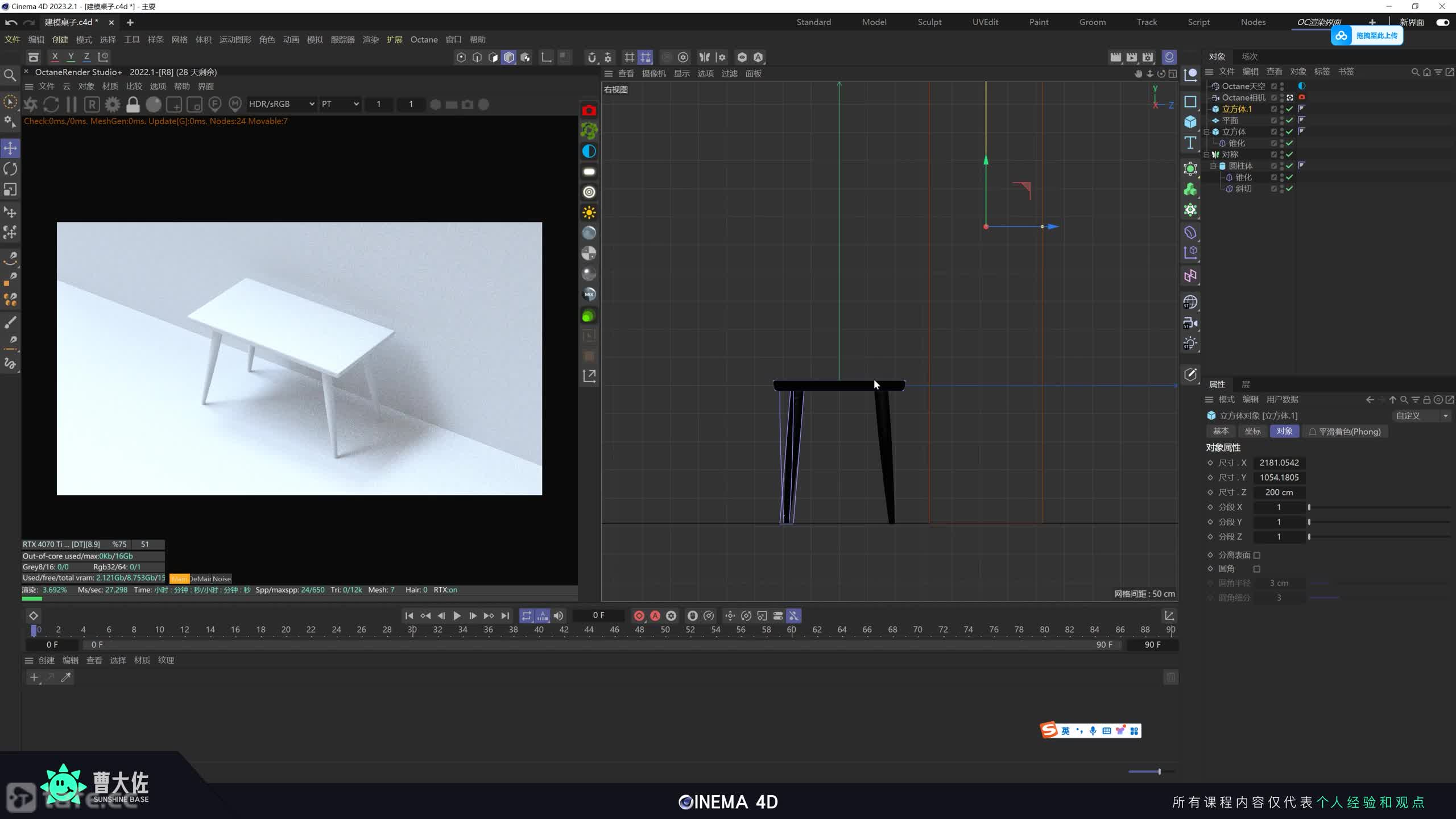
Task: Click the Octane sun daylight icon
Action: (589, 213)
